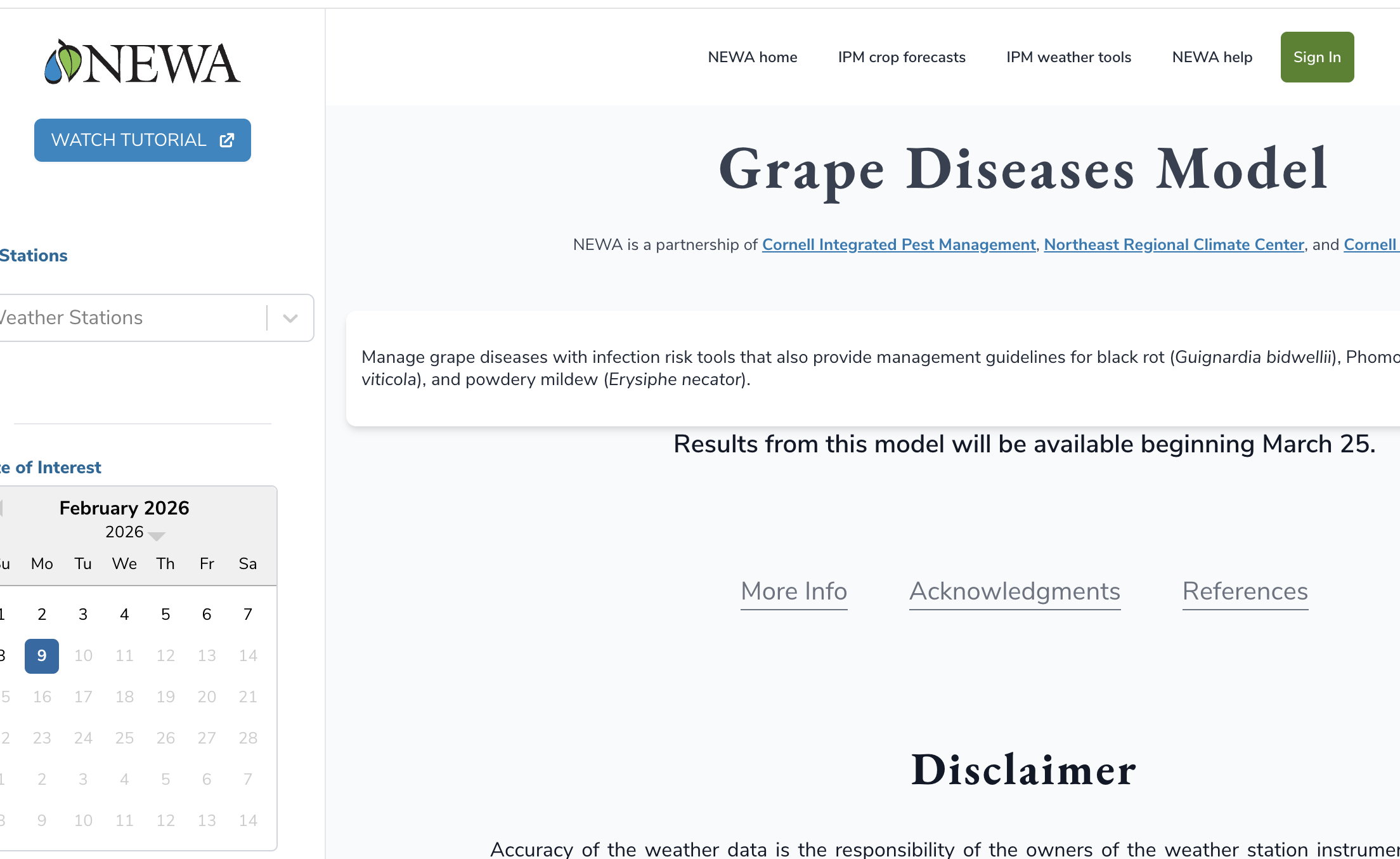Open Northeast Regional Climate Center link
Viewport: 1400px width, 859px height.
(1174, 244)
